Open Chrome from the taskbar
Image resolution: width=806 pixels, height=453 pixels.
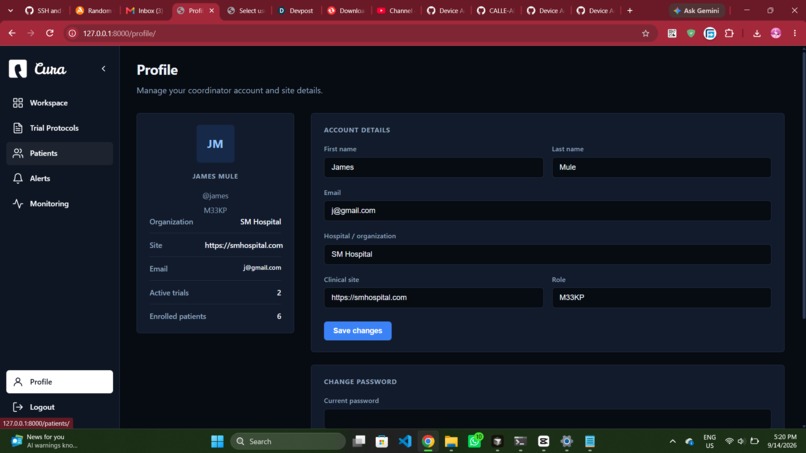(428, 441)
